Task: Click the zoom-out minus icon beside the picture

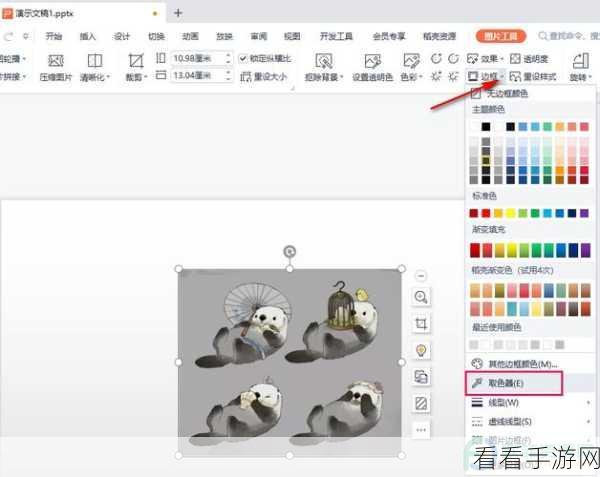Action: click(x=421, y=275)
